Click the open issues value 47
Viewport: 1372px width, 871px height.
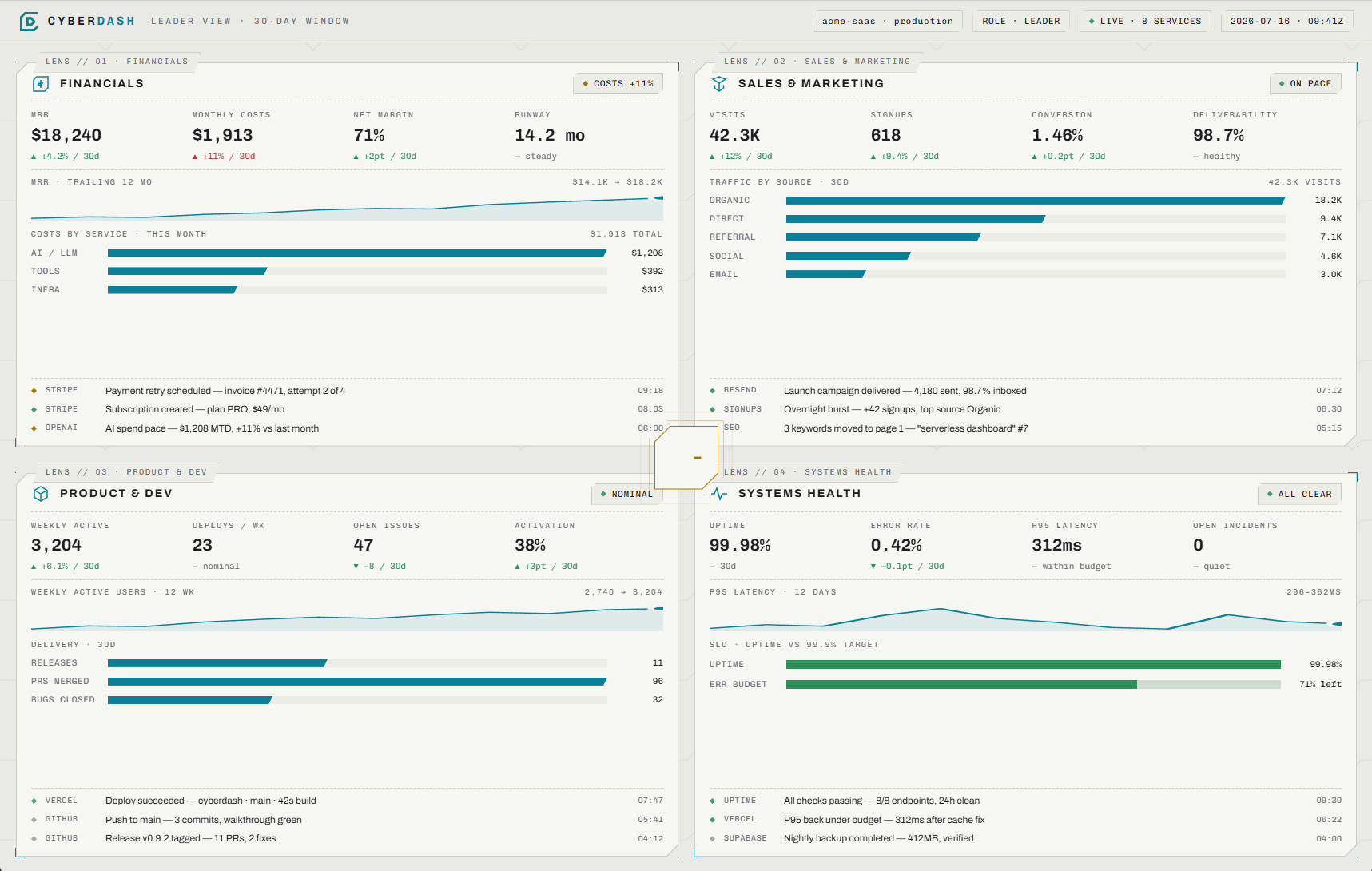[x=364, y=546]
